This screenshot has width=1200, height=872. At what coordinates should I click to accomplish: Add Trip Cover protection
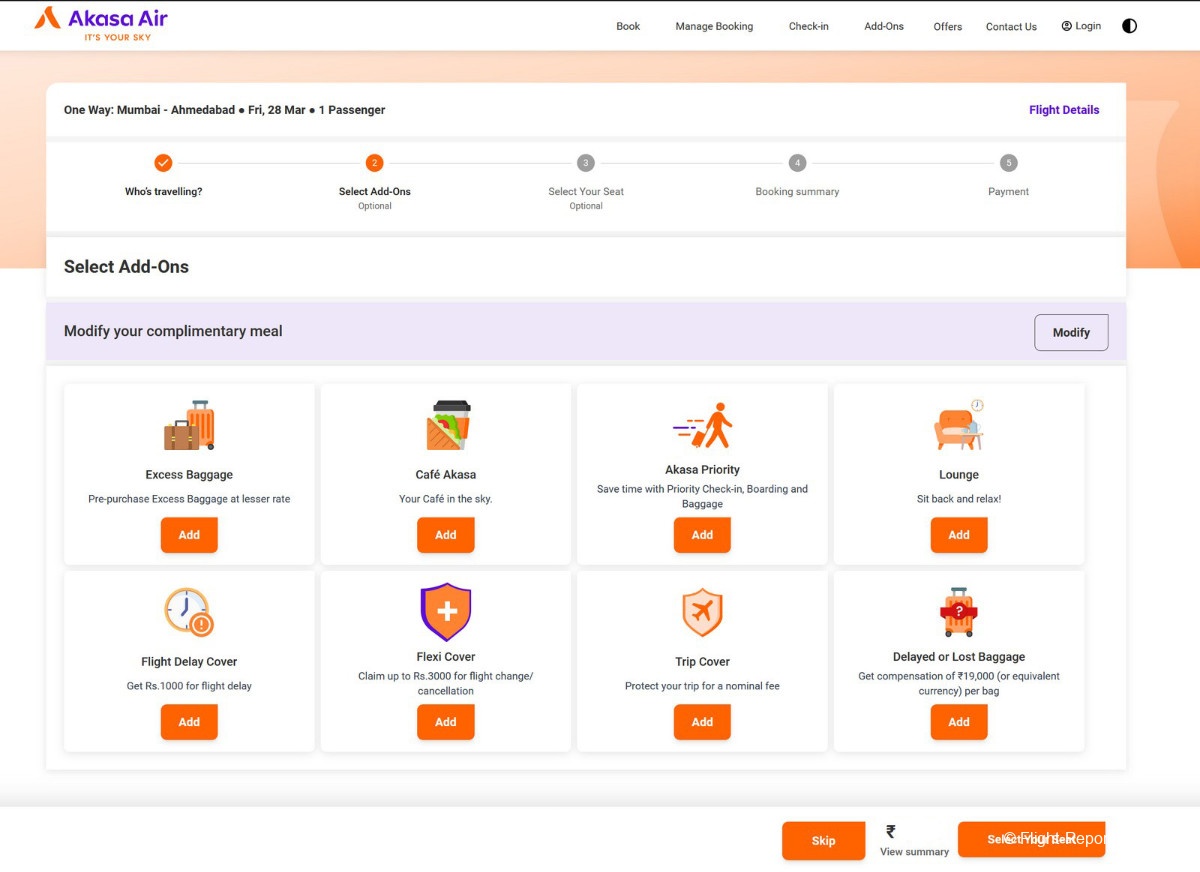click(x=702, y=722)
